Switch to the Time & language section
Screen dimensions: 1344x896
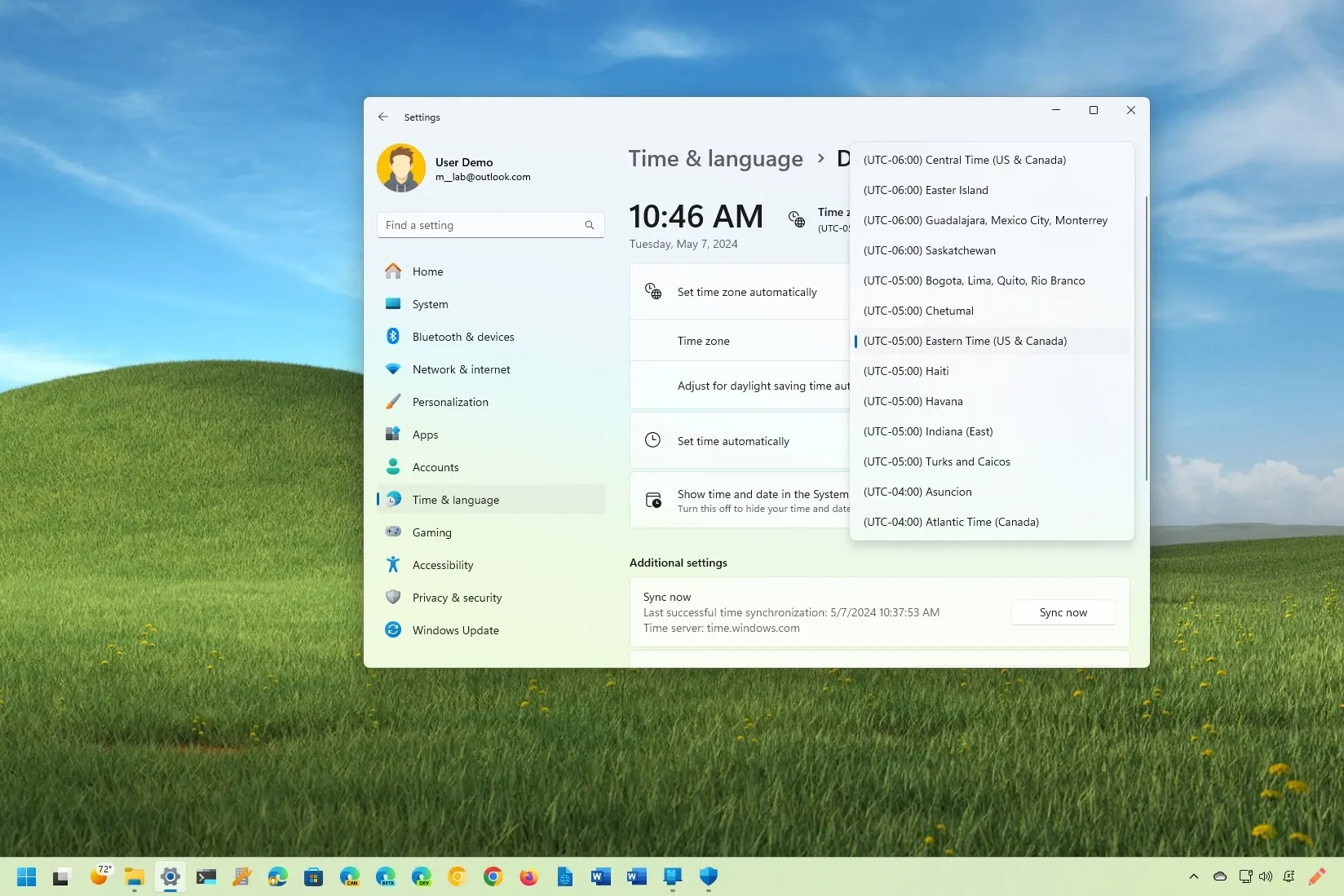pyautogui.click(x=455, y=499)
